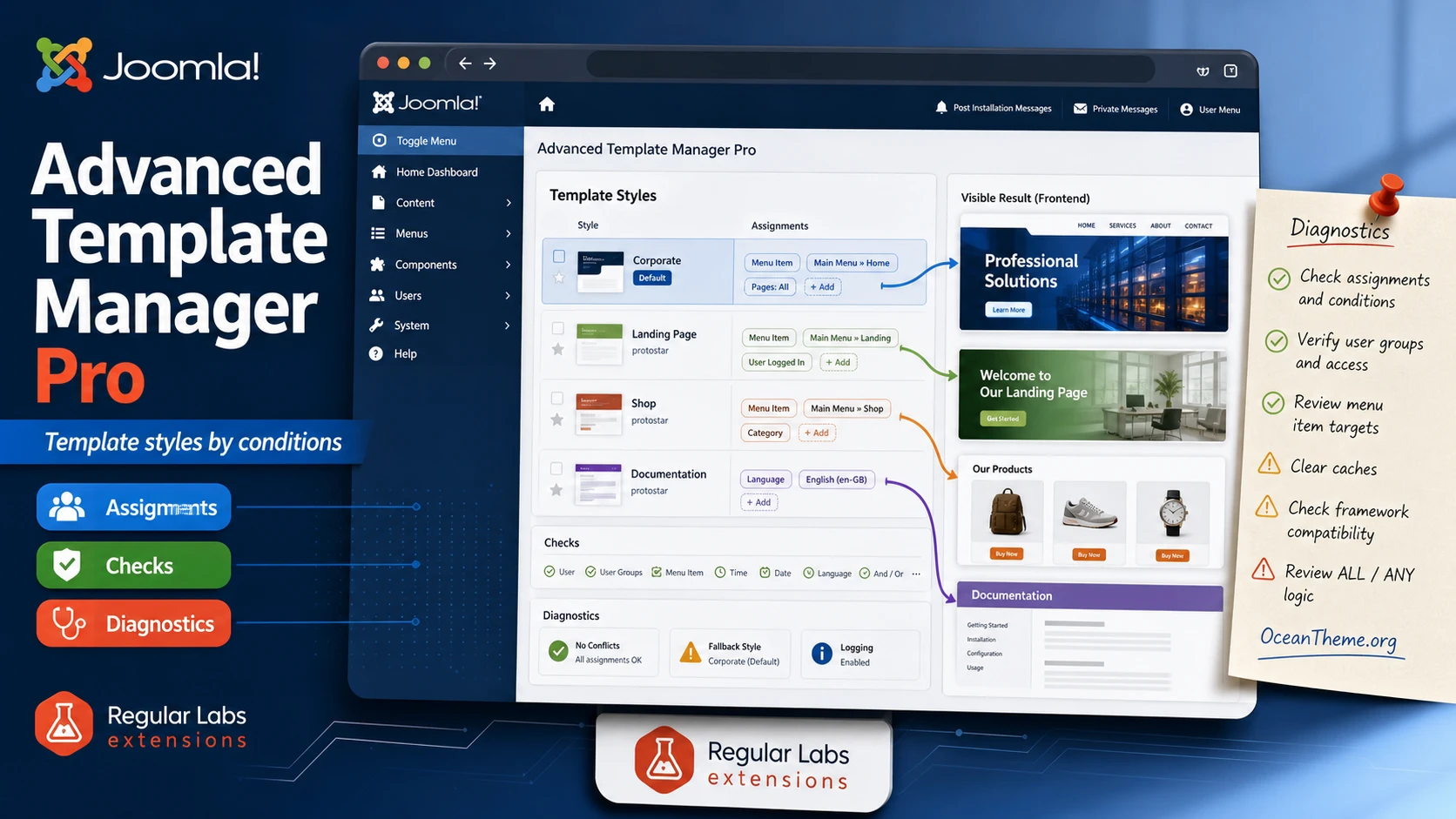Click the Joomla logo in admin sidebar
The image size is (1456, 819).
coord(427,103)
